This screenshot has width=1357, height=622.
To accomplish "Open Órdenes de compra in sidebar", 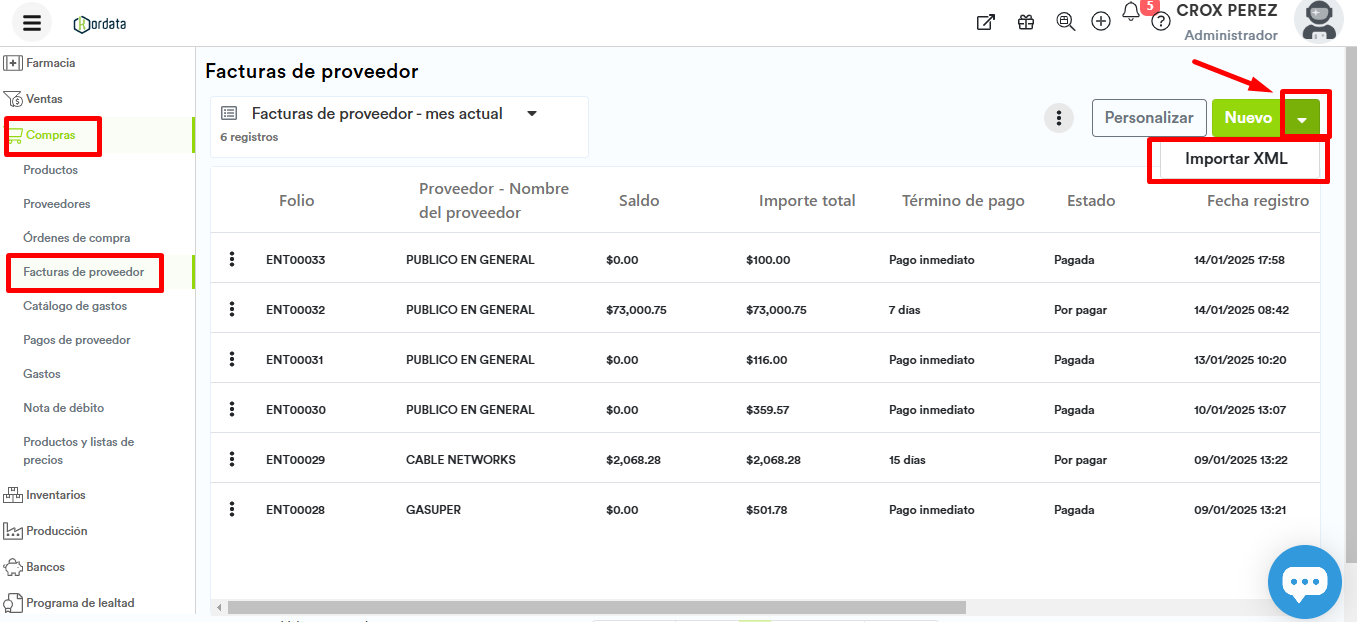I will click(x=77, y=238).
